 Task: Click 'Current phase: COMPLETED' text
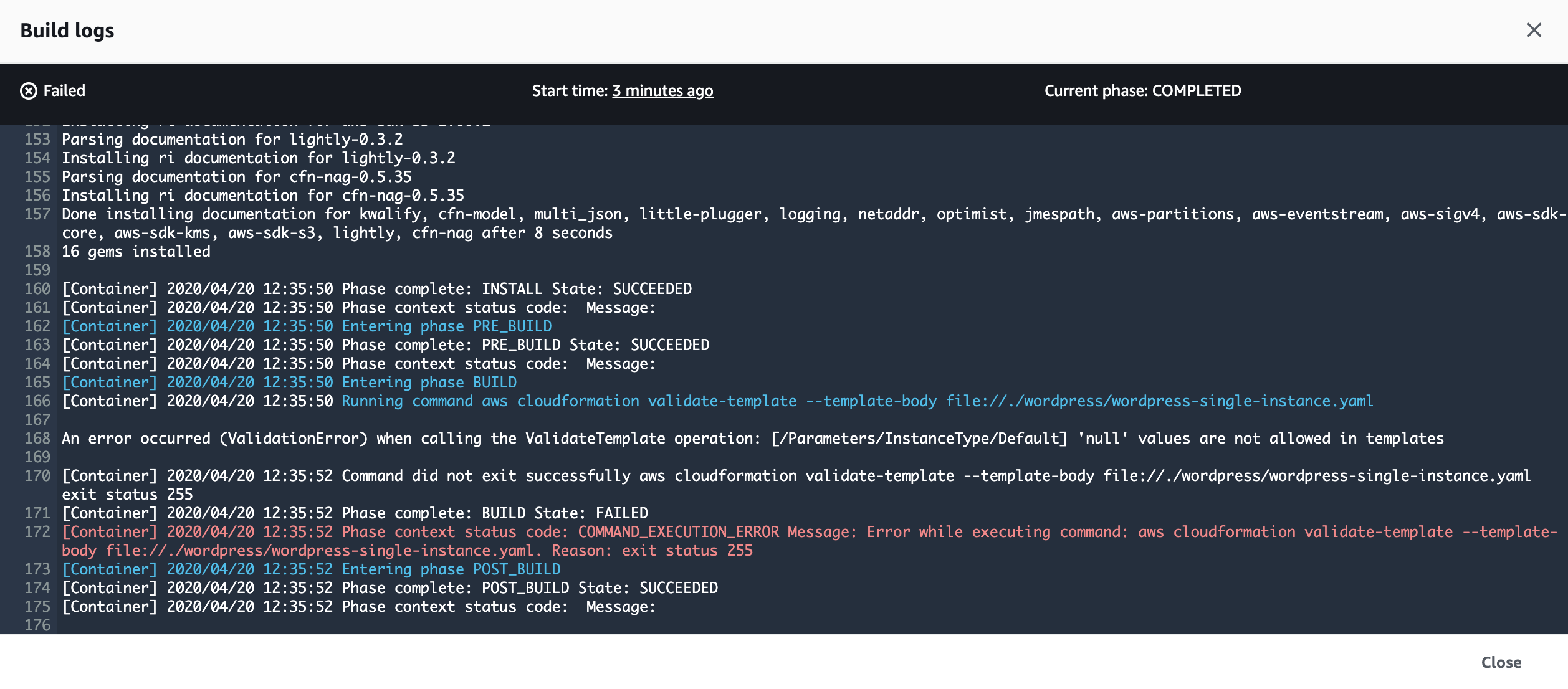(x=1142, y=91)
